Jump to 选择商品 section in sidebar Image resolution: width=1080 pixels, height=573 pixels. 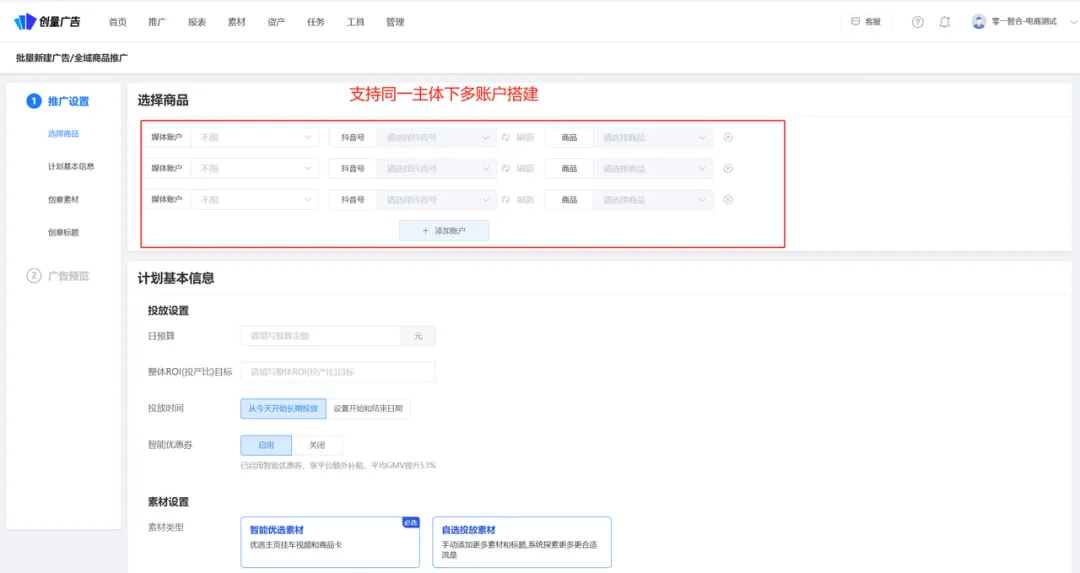pos(63,134)
